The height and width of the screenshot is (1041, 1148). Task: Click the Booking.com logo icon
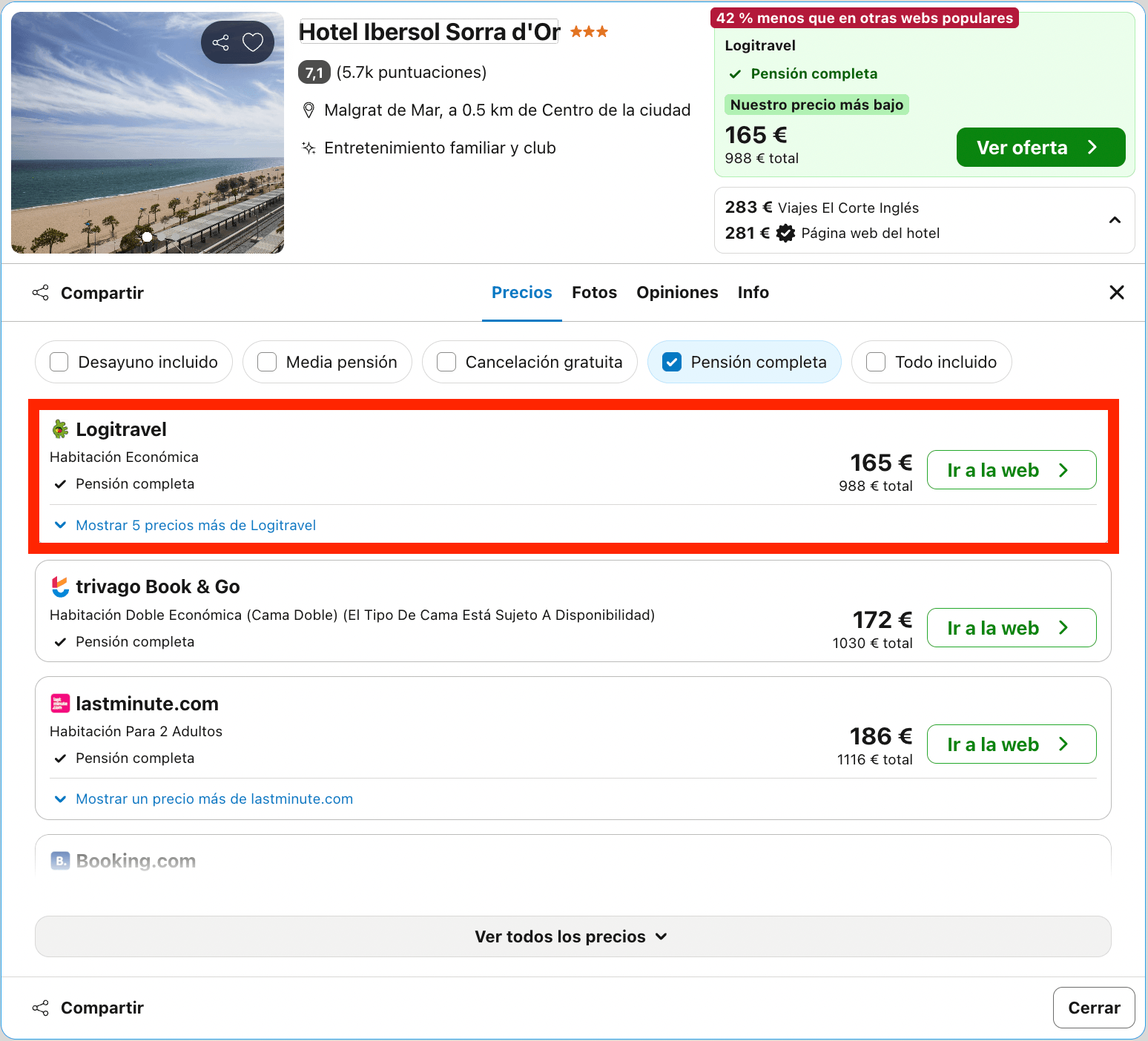60,861
